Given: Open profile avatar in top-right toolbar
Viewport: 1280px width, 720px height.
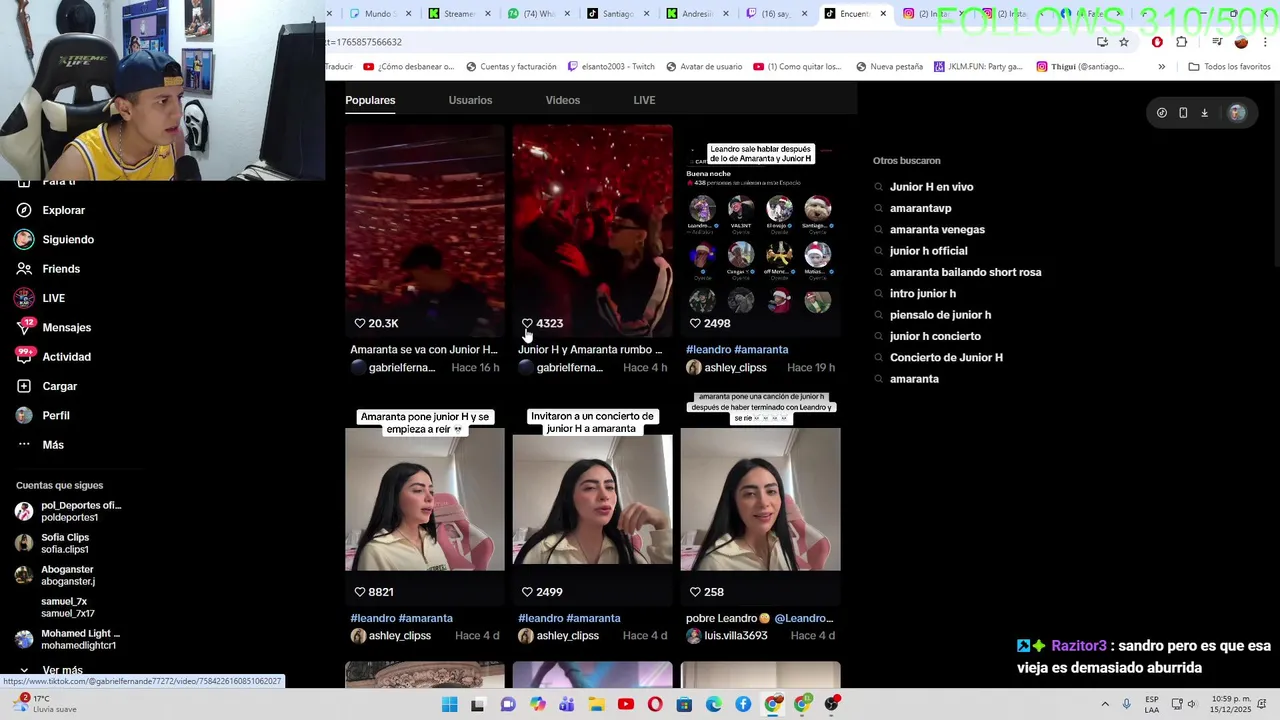Looking at the screenshot, I should pos(1237,113).
